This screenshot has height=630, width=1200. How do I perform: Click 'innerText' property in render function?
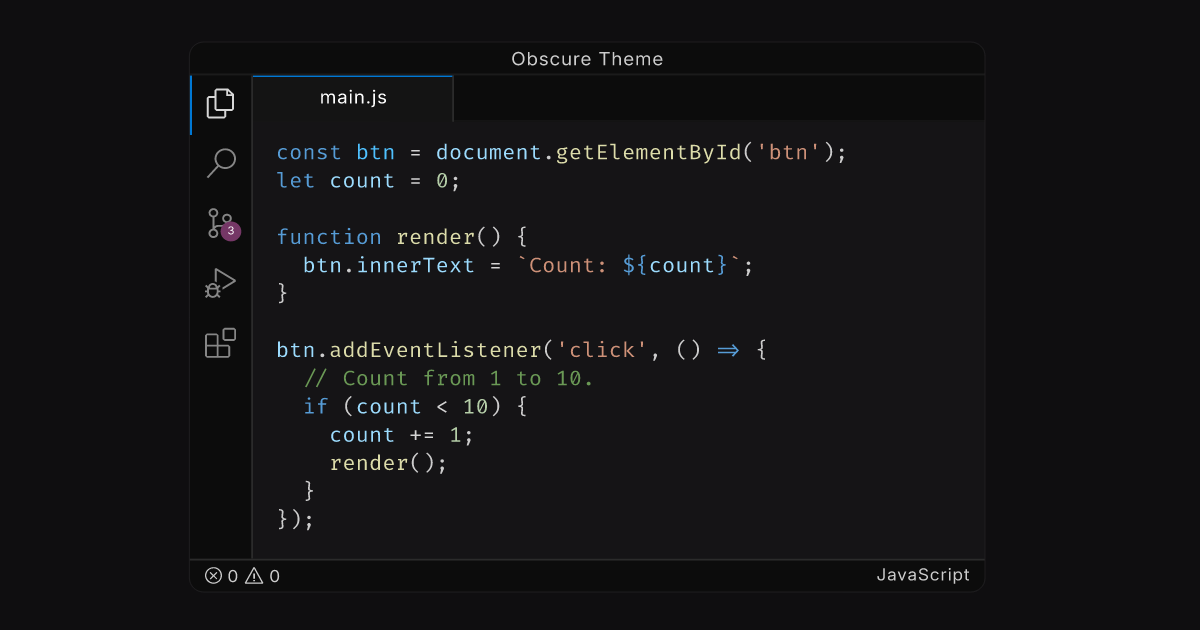pos(415,265)
